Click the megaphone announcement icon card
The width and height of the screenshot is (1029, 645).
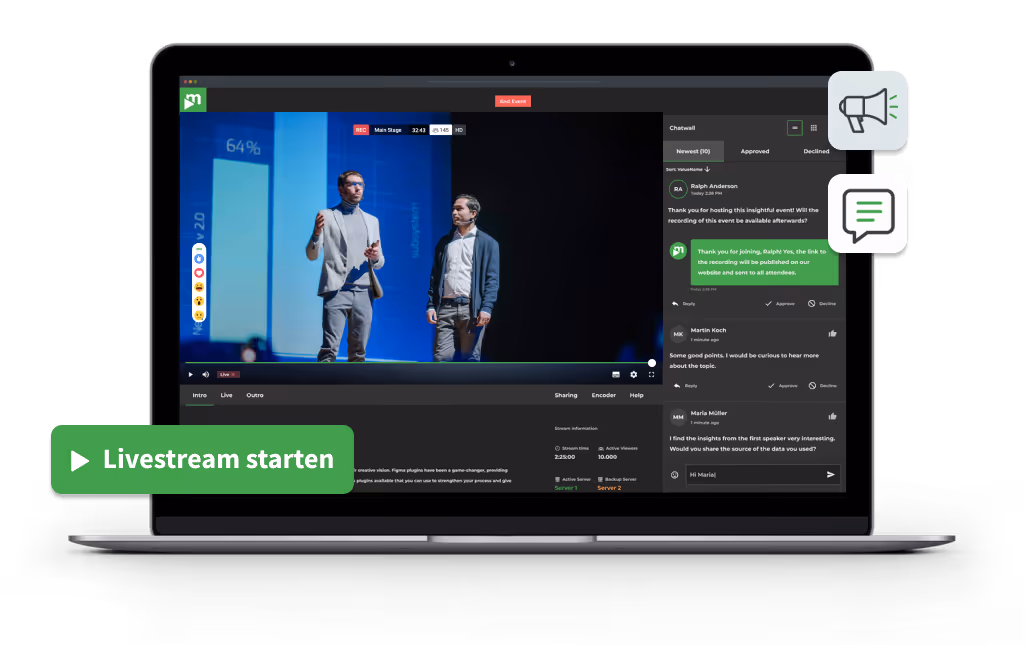pos(868,110)
